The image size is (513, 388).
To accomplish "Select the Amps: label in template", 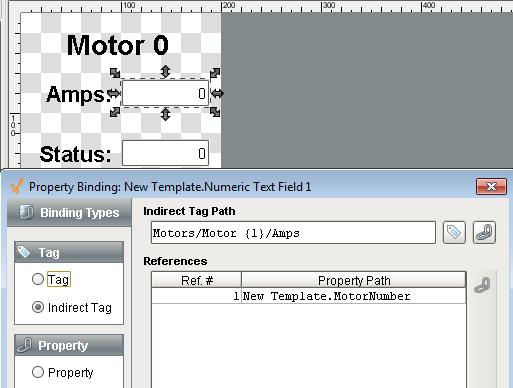I will pos(78,94).
